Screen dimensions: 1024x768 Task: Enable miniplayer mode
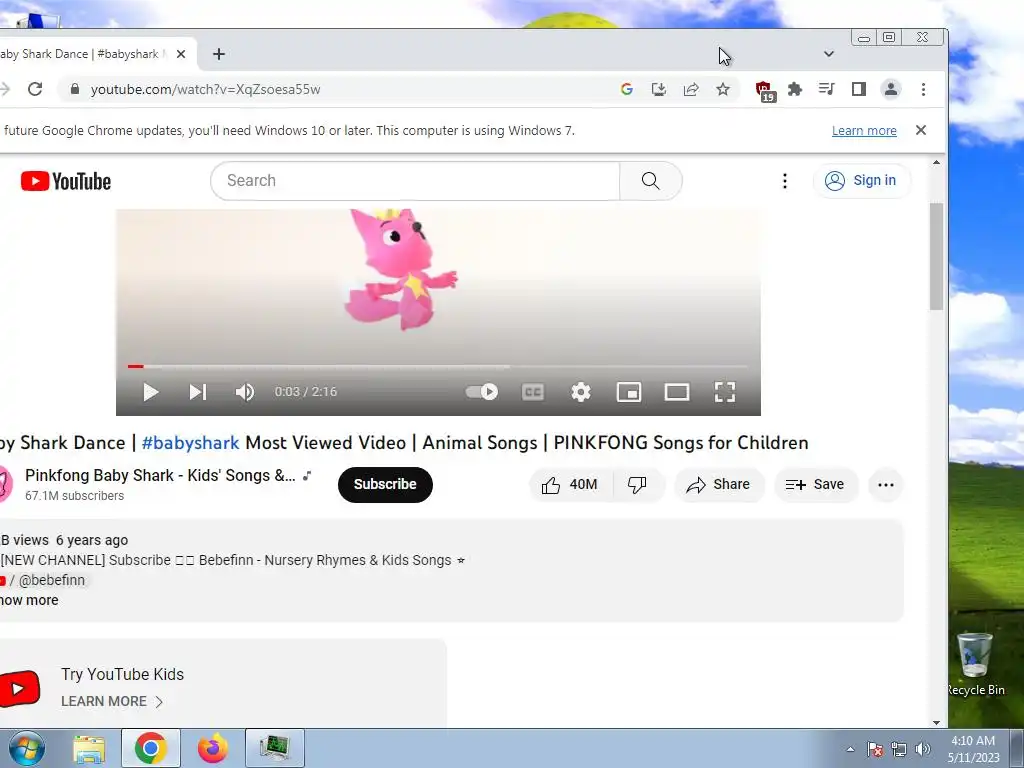[629, 392]
